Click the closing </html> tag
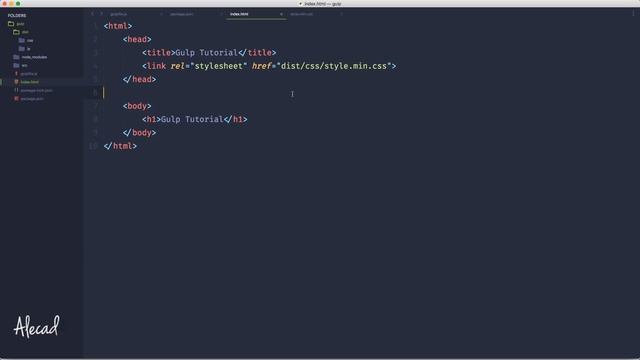640x360 pixels. [120, 146]
